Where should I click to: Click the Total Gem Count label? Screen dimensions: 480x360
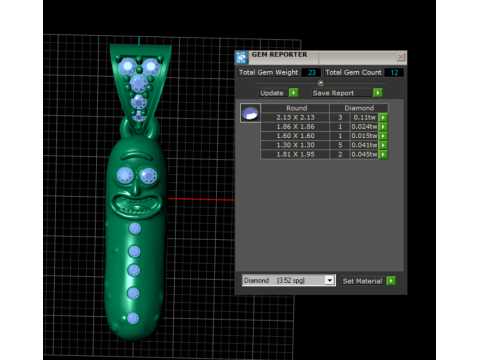pyautogui.click(x=353, y=73)
